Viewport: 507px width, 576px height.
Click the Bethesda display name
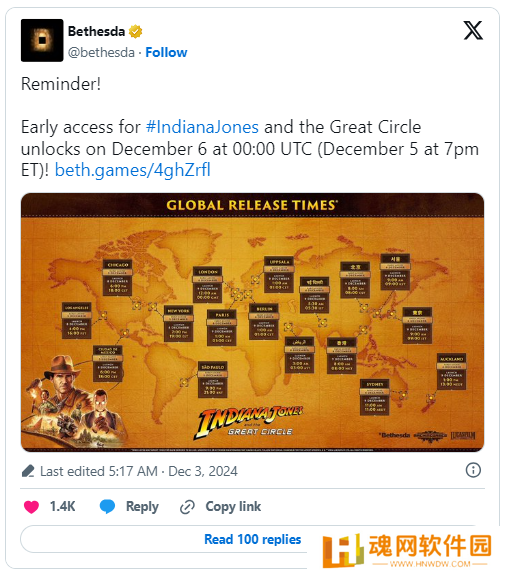click(96, 32)
